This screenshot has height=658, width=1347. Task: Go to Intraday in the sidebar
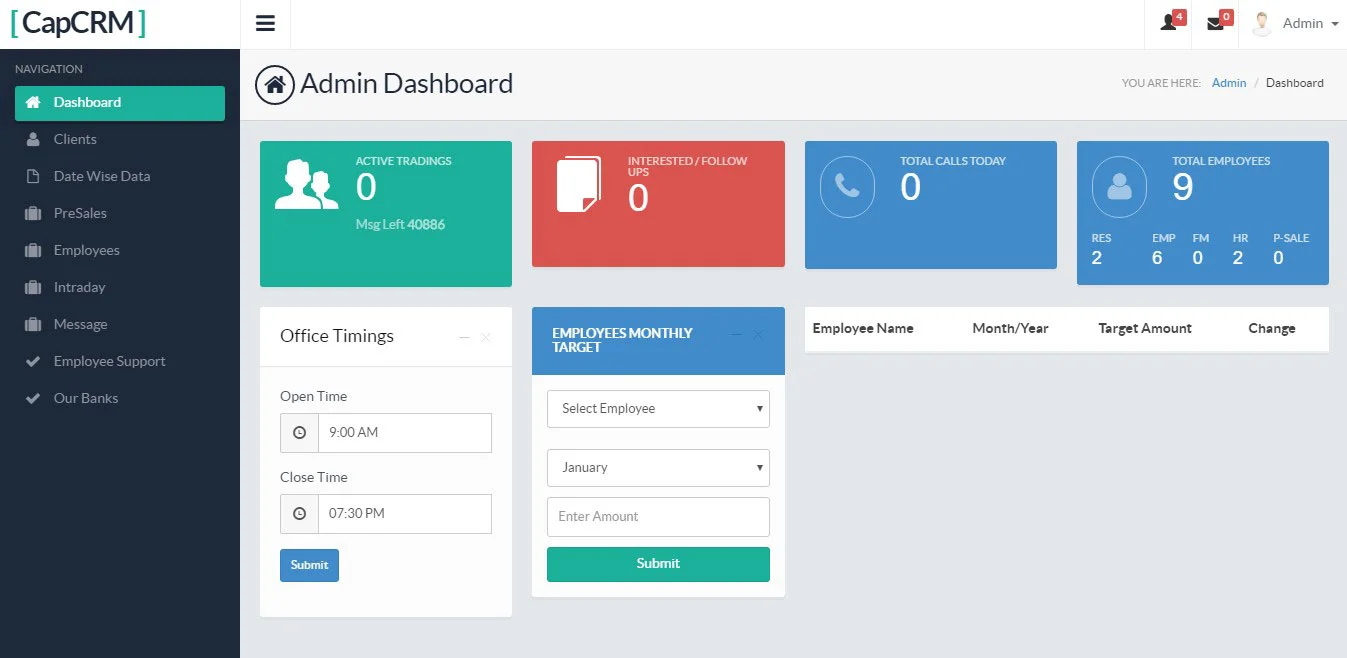pos(120,287)
